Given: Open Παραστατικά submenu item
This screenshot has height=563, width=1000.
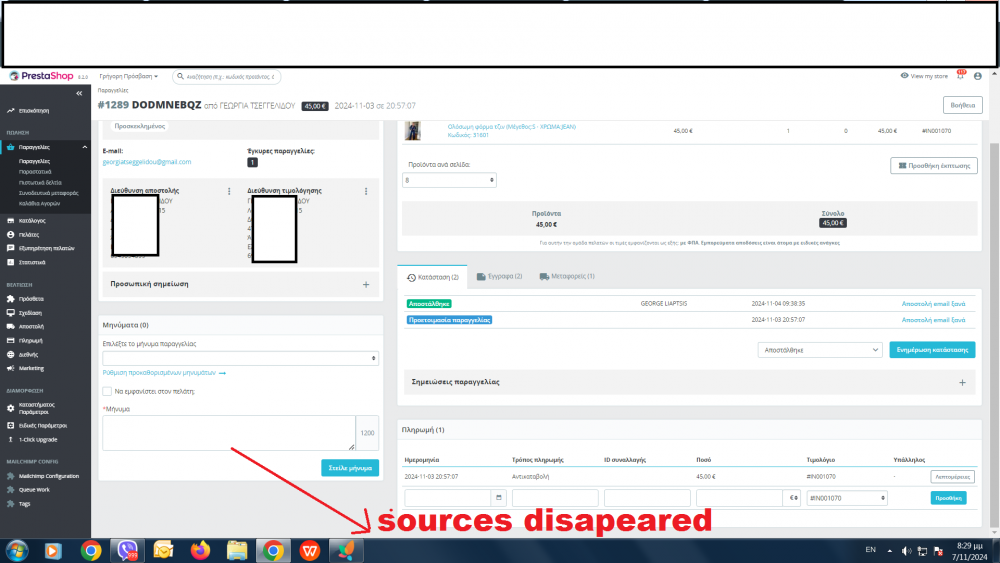Looking at the screenshot, I should 35,172.
